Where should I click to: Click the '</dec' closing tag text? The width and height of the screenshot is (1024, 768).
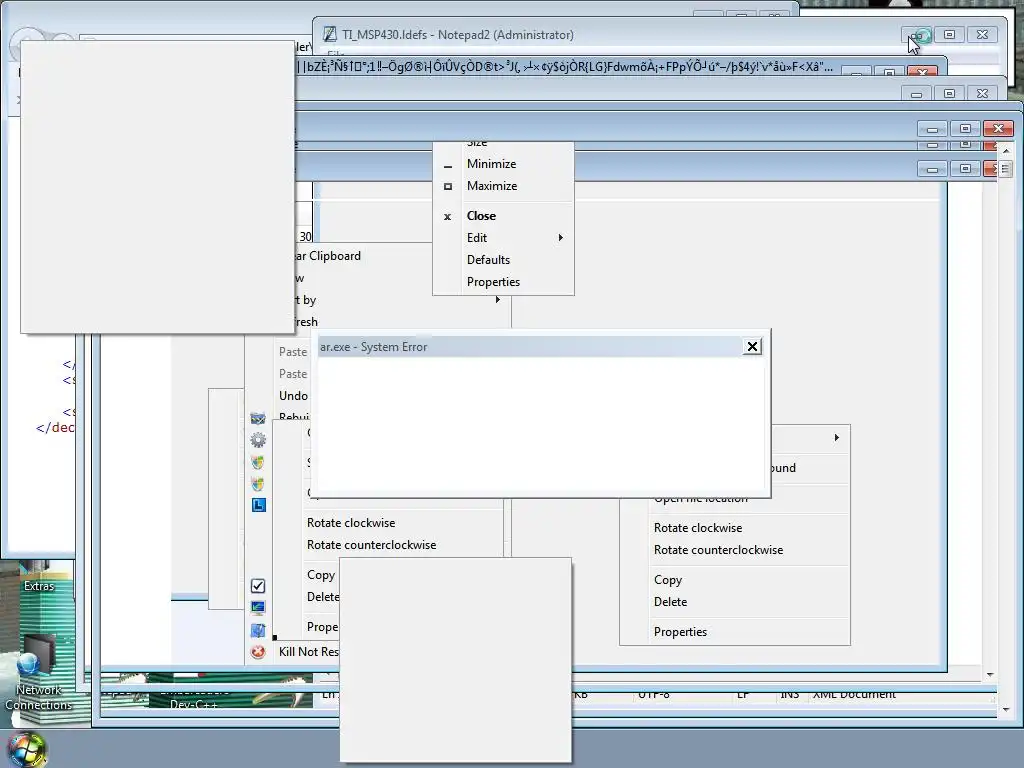point(55,428)
